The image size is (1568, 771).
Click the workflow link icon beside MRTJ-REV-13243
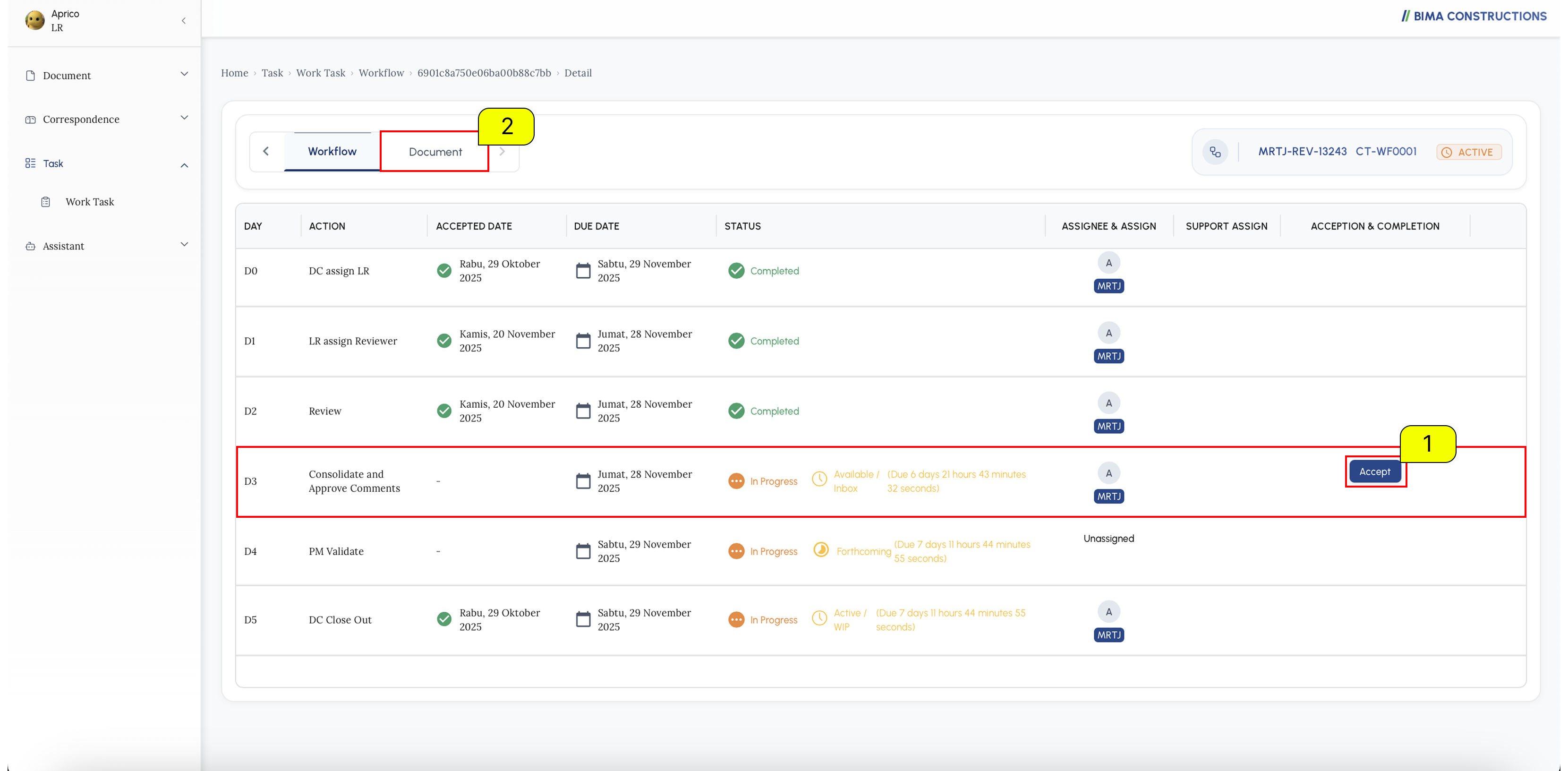click(1215, 152)
